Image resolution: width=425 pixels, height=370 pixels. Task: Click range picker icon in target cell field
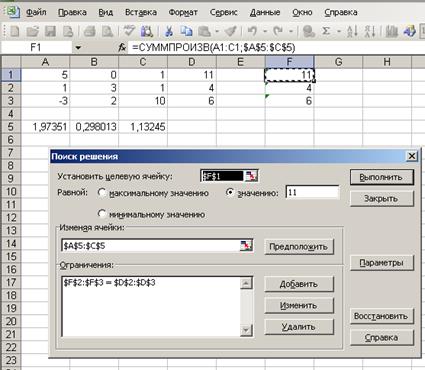point(251,176)
